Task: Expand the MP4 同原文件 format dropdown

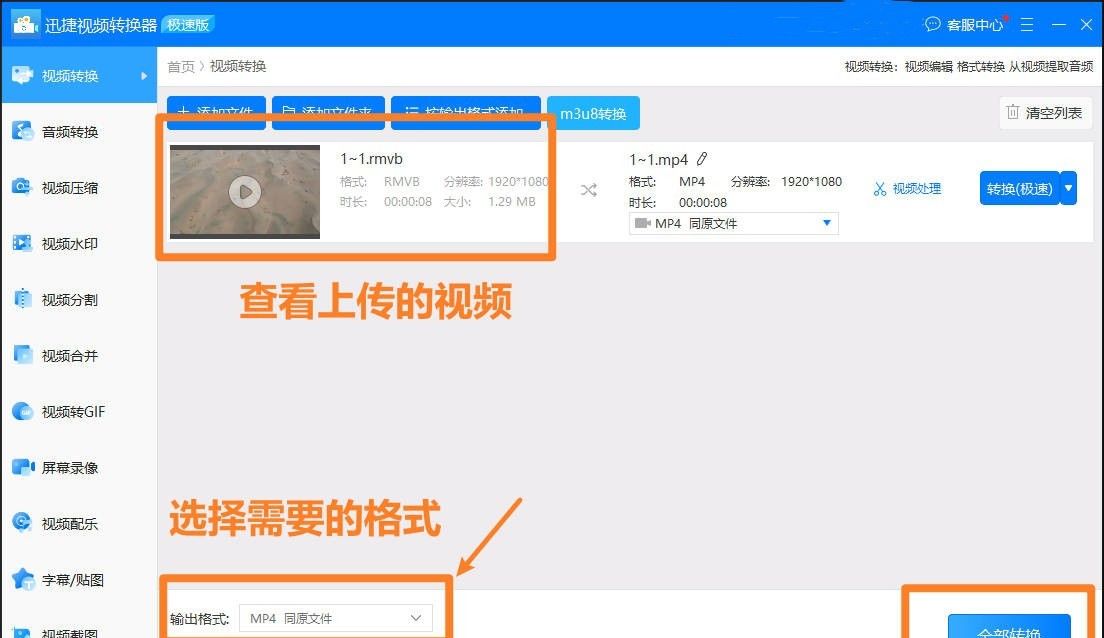Action: [x=826, y=223]
